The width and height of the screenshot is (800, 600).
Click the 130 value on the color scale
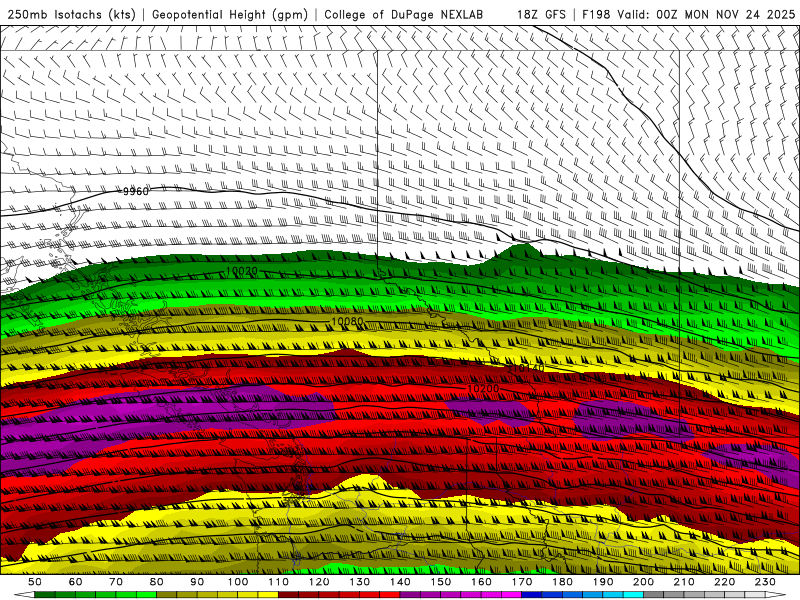point(360,582)
